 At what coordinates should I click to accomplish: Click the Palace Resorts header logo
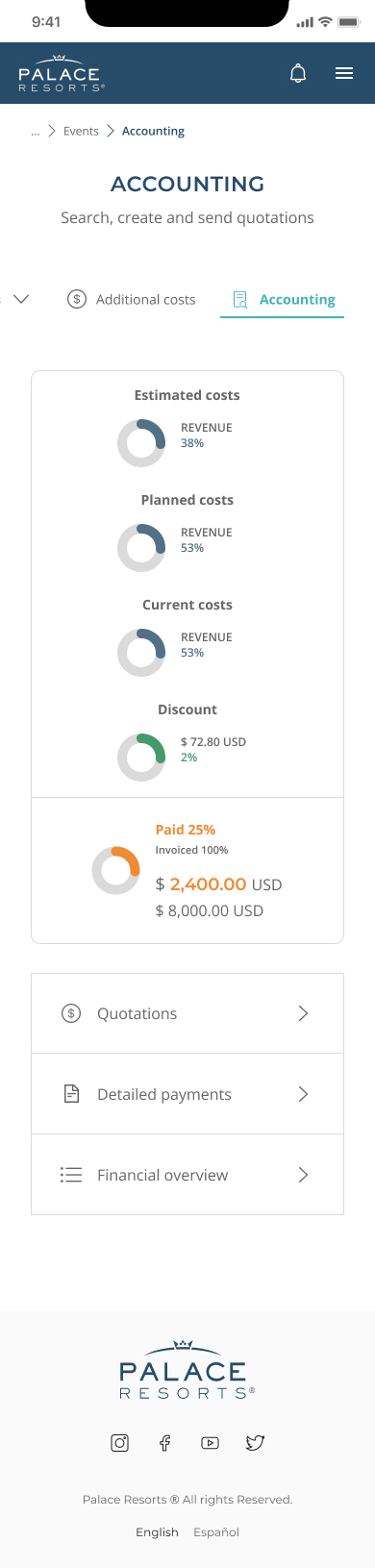(62, 73)
